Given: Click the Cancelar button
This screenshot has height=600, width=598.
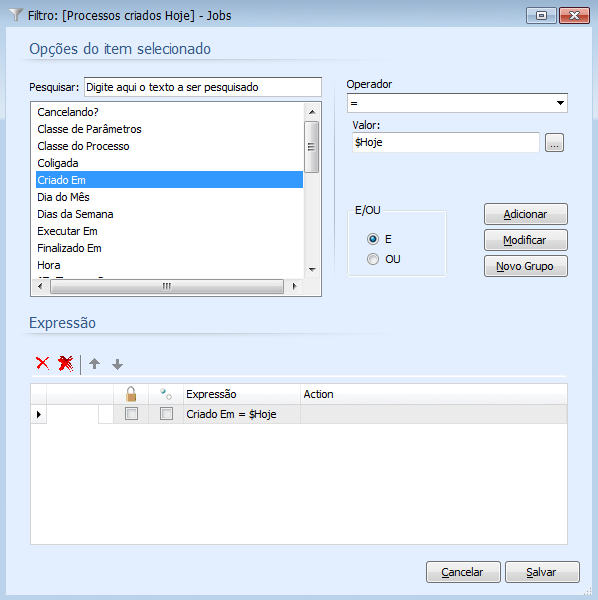Looking at the screenshot, I should tap(463, 572).
